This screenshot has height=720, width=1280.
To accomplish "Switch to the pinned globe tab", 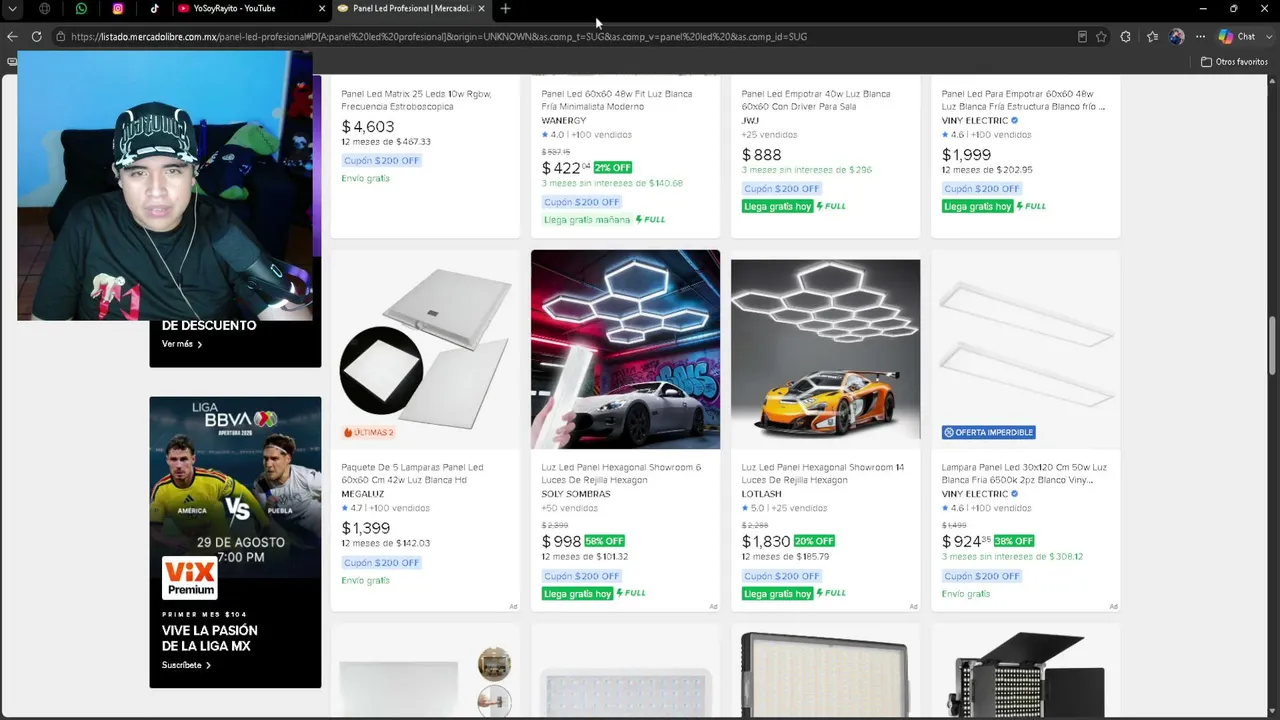I will (x=45, y=9).
